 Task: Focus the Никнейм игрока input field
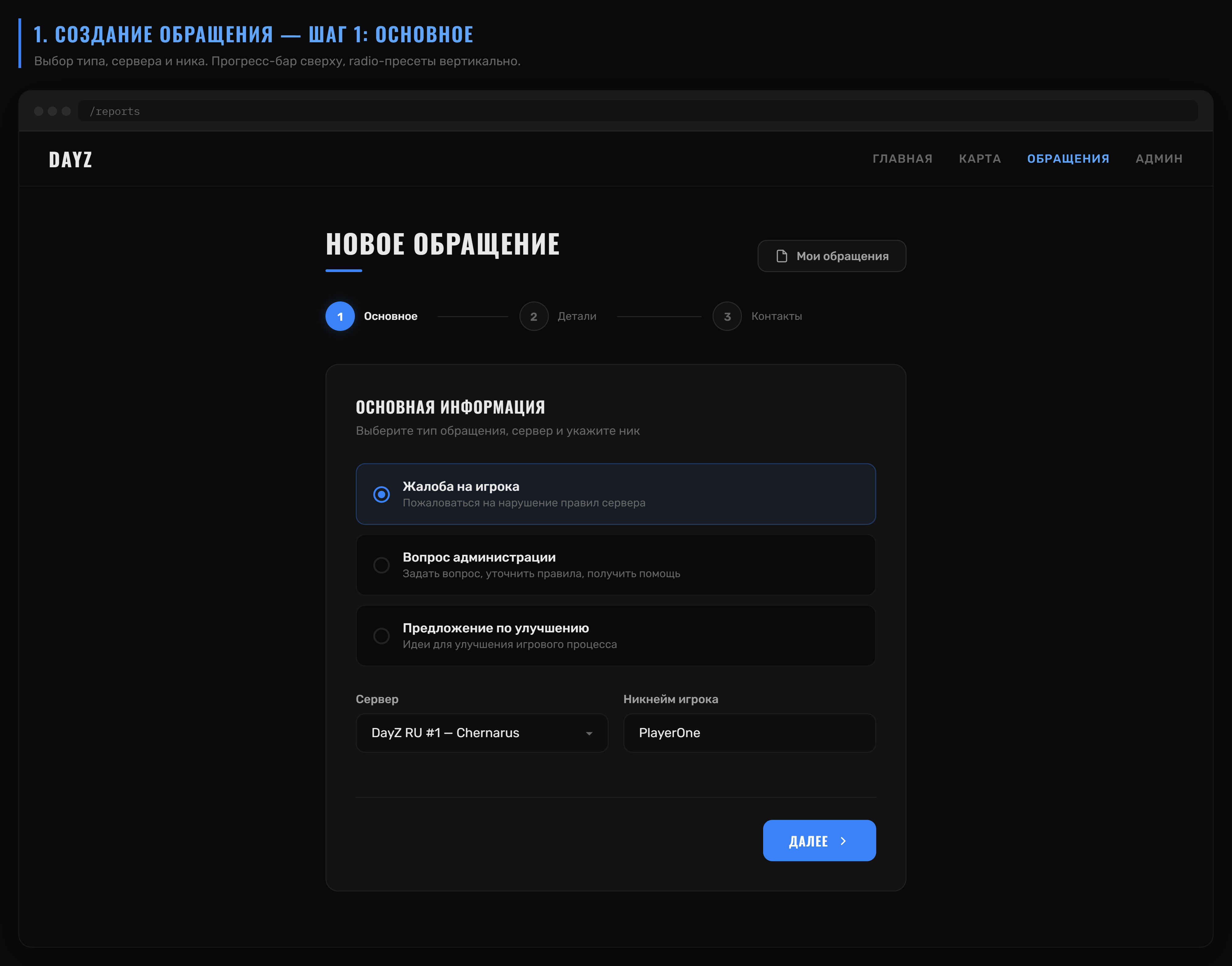click(x=749, y=733)
